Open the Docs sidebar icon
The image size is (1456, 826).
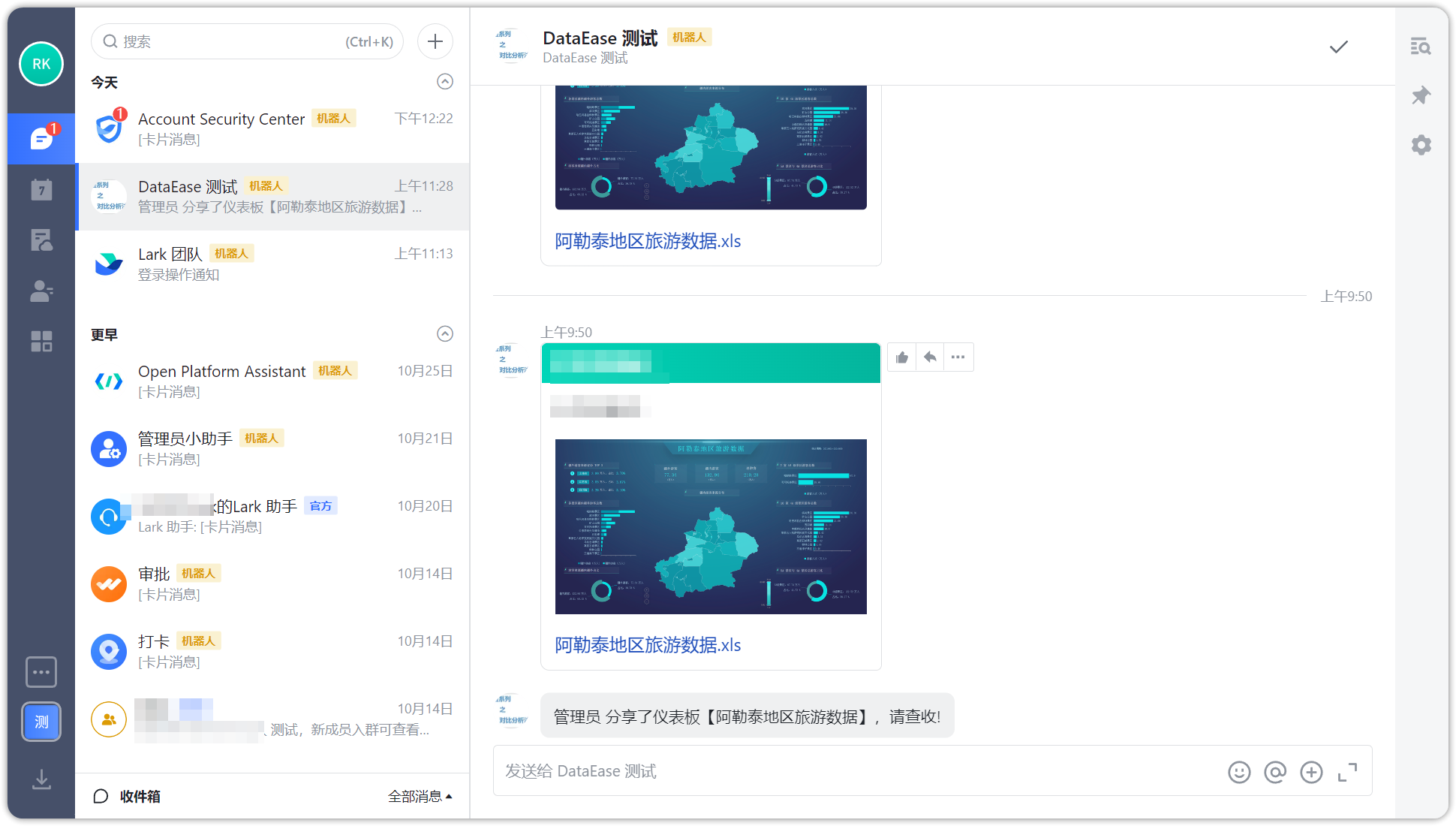(x=41, y=240)
